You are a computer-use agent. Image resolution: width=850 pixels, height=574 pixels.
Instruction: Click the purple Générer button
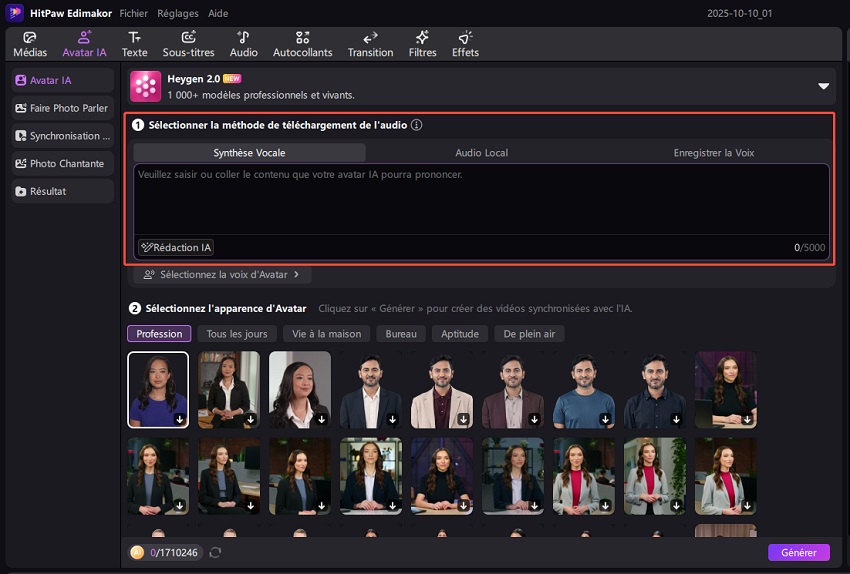coord(798,552)
